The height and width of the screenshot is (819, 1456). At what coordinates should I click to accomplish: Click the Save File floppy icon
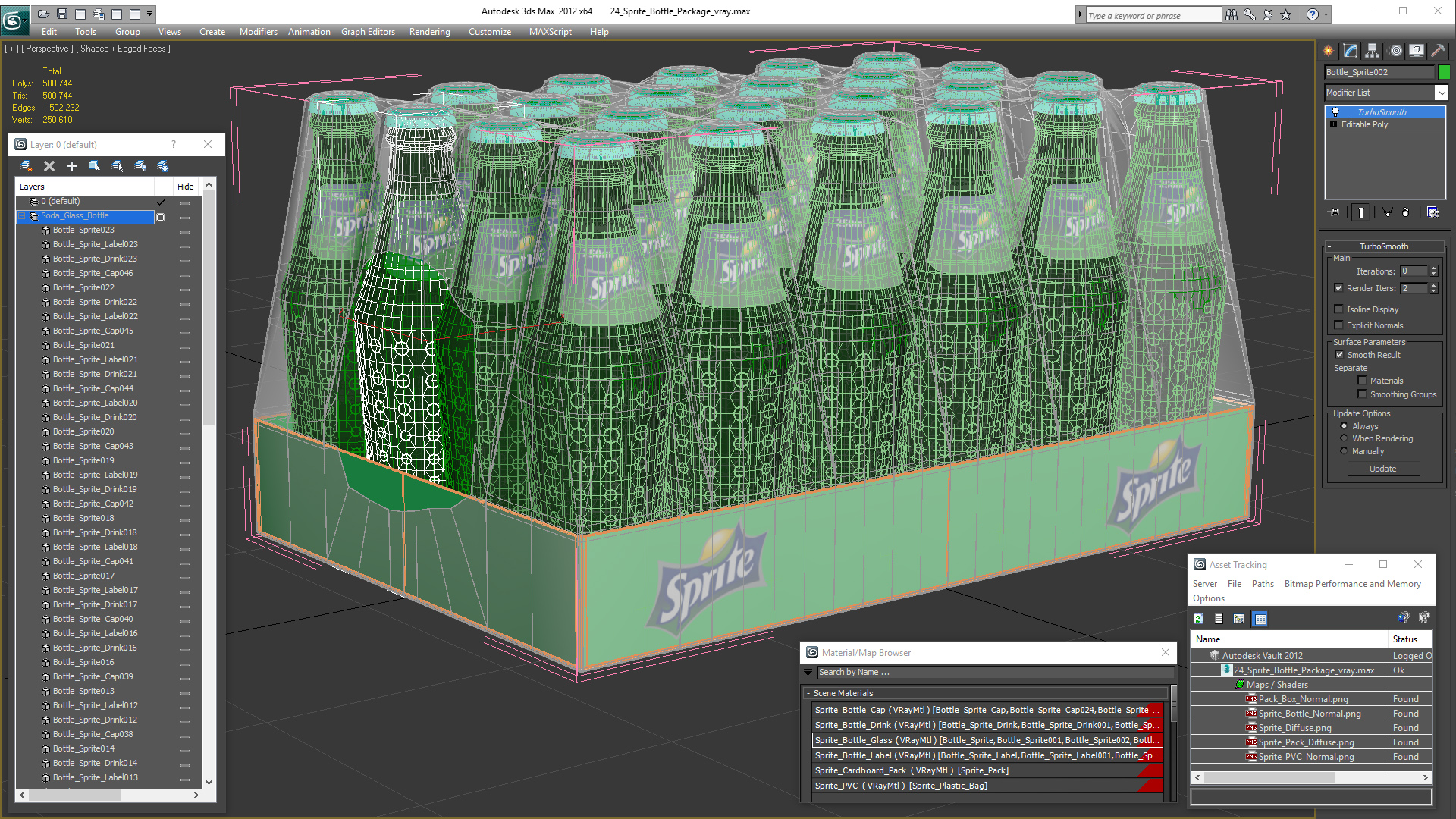tap(62, 14)
